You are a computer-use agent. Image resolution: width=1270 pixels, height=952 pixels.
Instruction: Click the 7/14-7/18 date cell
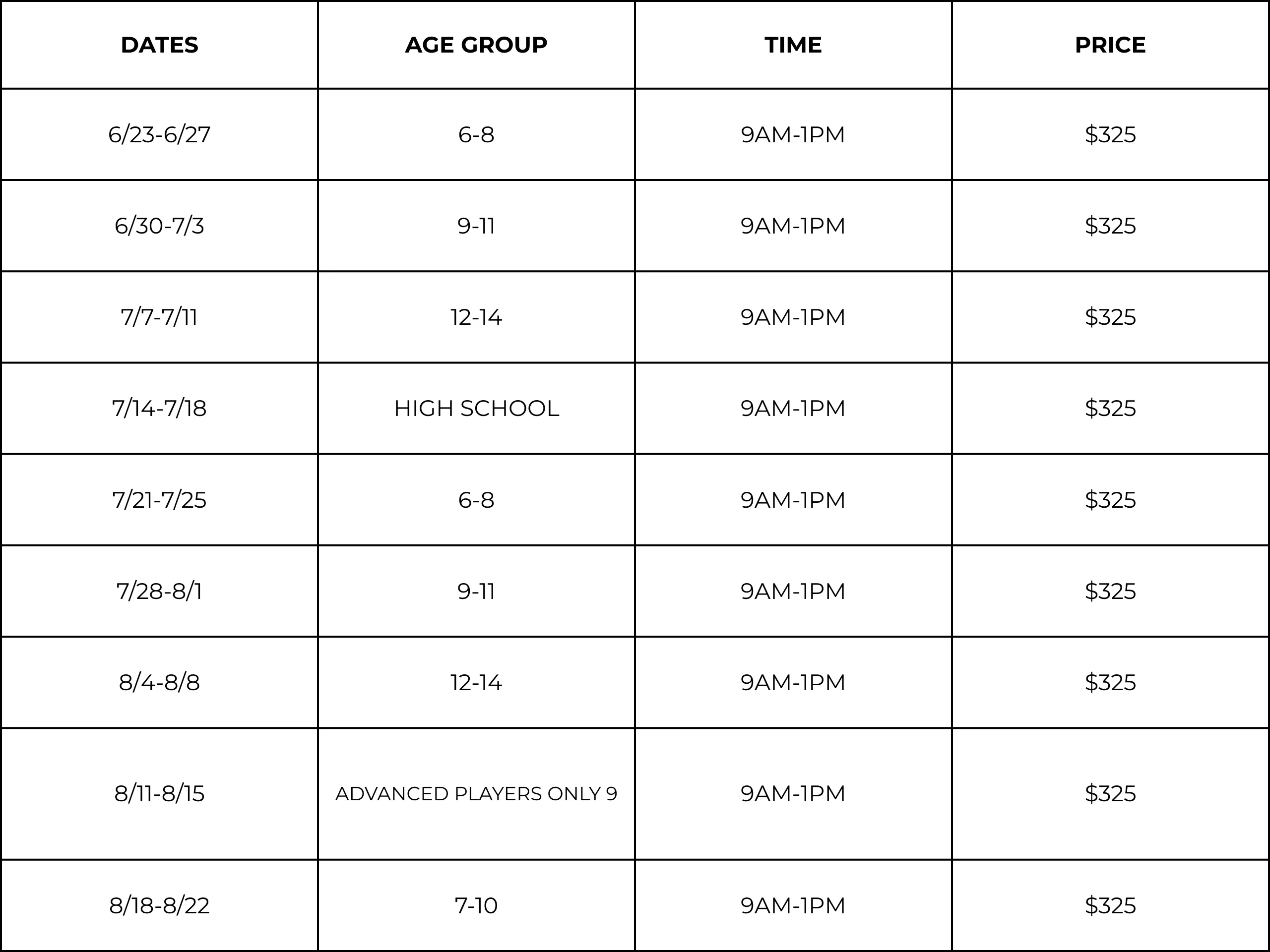(x=159, y=408)
